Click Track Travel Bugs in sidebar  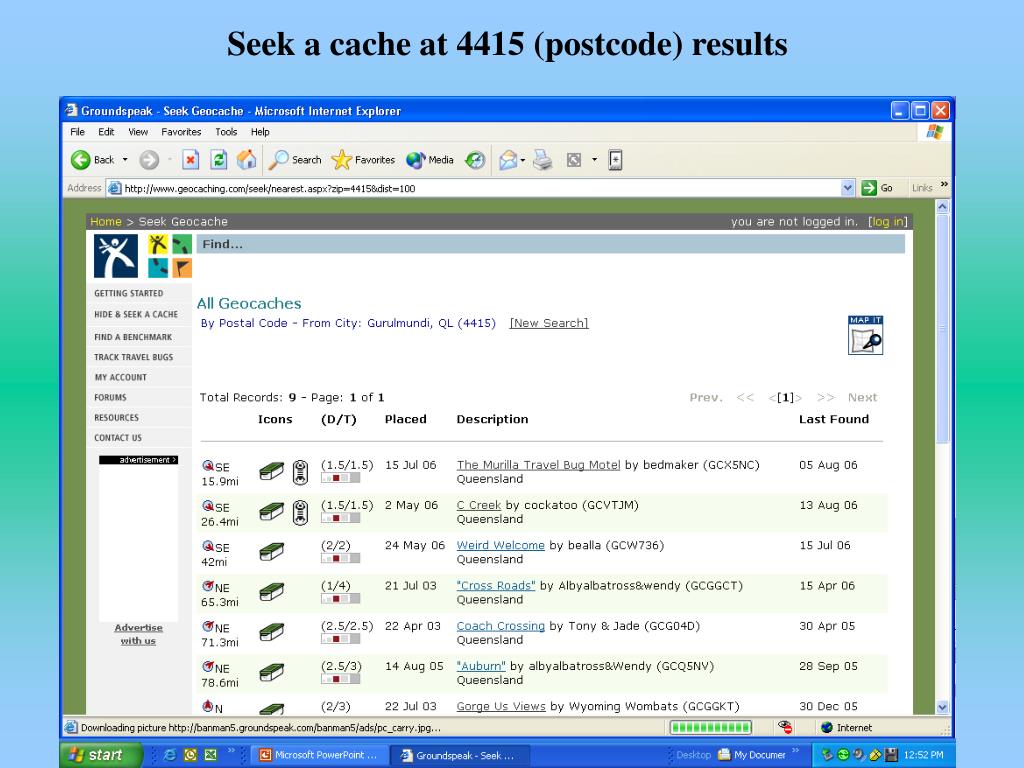pyautogui.click(x=134, y=357)
